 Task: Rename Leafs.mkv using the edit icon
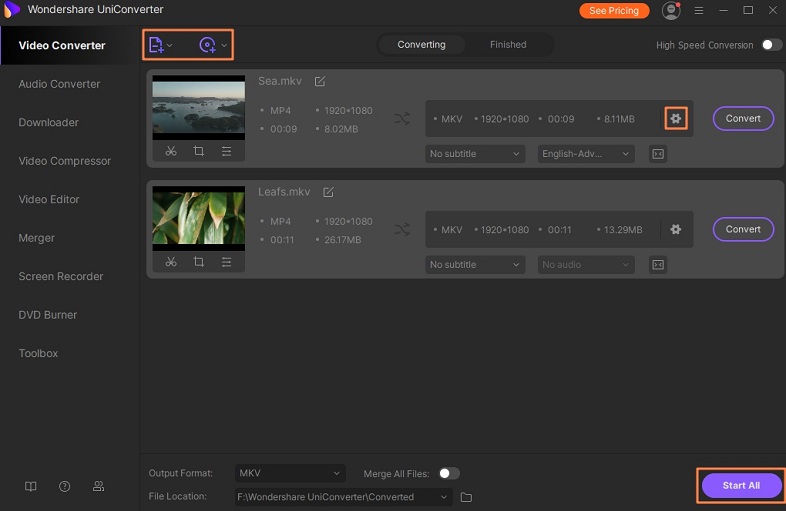pos(328,192)
